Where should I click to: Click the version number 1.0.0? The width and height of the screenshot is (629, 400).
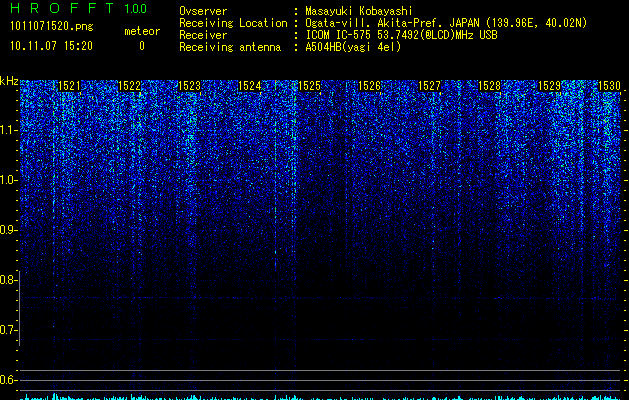click(x=136, y=9)
